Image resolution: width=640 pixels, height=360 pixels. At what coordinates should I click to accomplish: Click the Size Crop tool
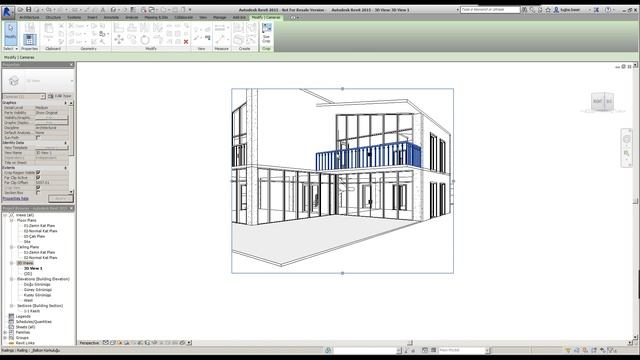pos(267,33)
